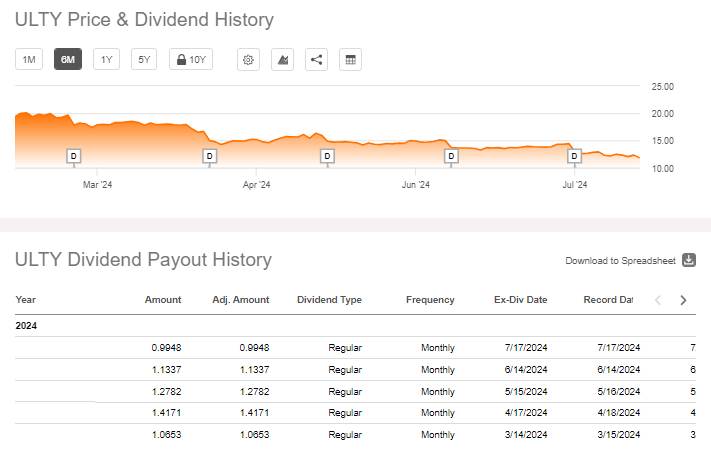
Task: Click the Apr '24 axis label
Action: pyautogui.click(x=256, y=185)
